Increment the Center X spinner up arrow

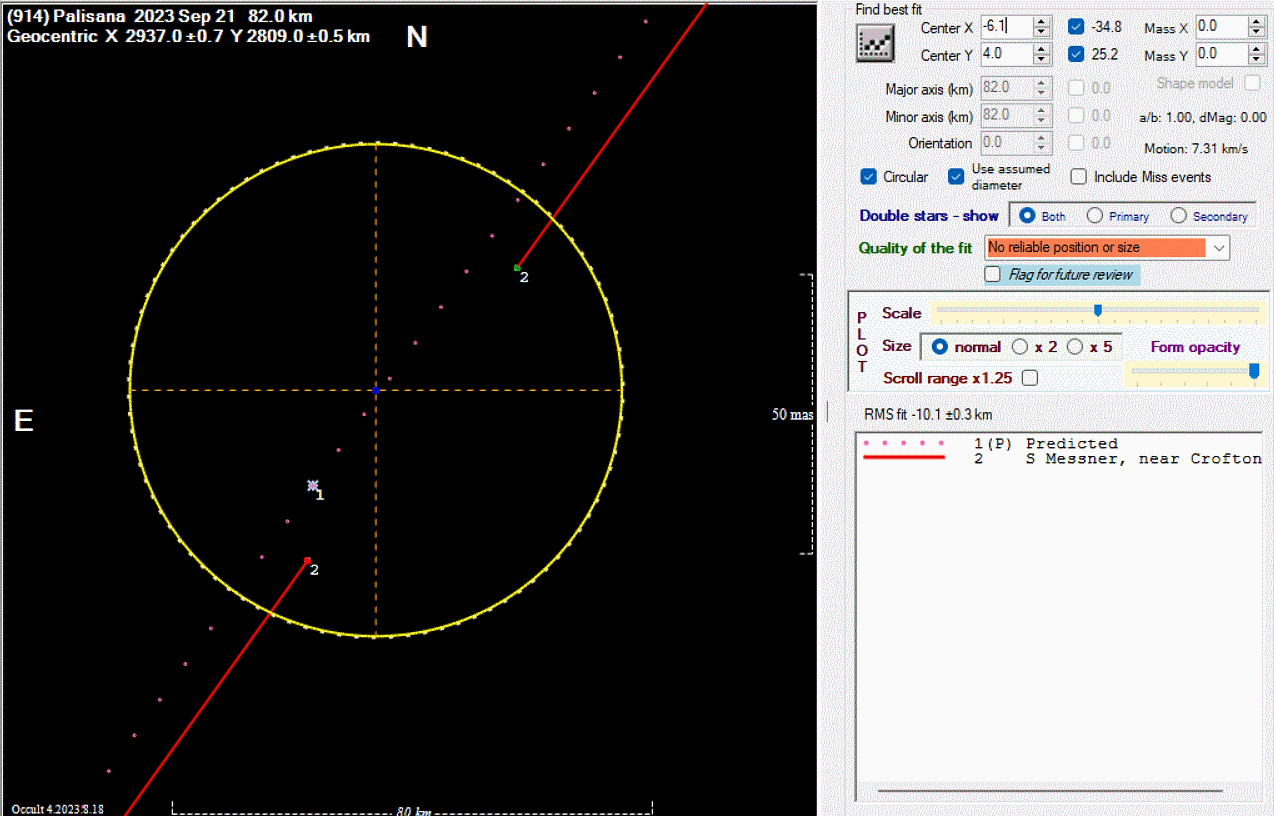(x=1041, y=22)
